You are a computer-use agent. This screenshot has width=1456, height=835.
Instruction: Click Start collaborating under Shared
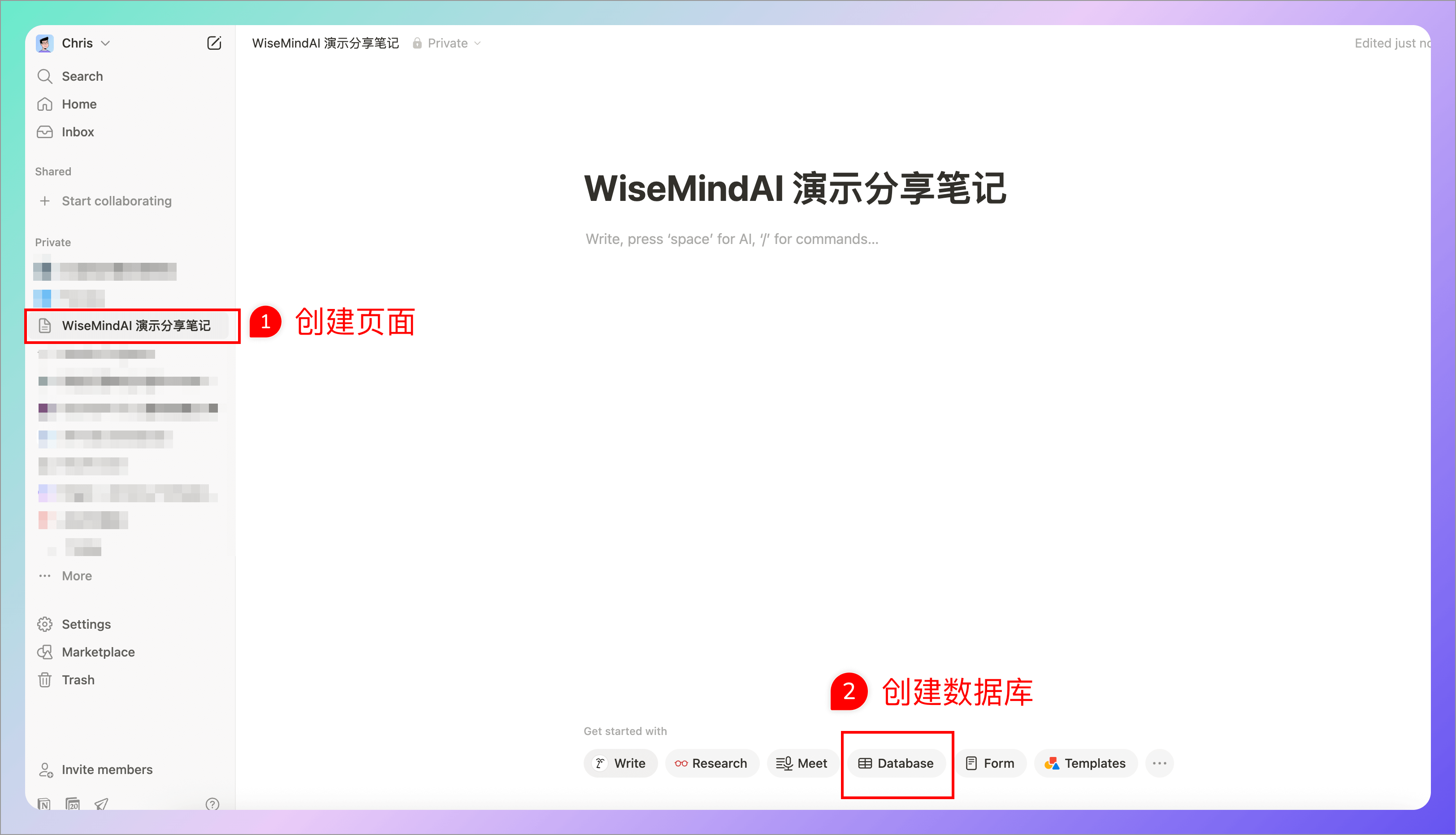pyautogui.click(x=117, y=201)
